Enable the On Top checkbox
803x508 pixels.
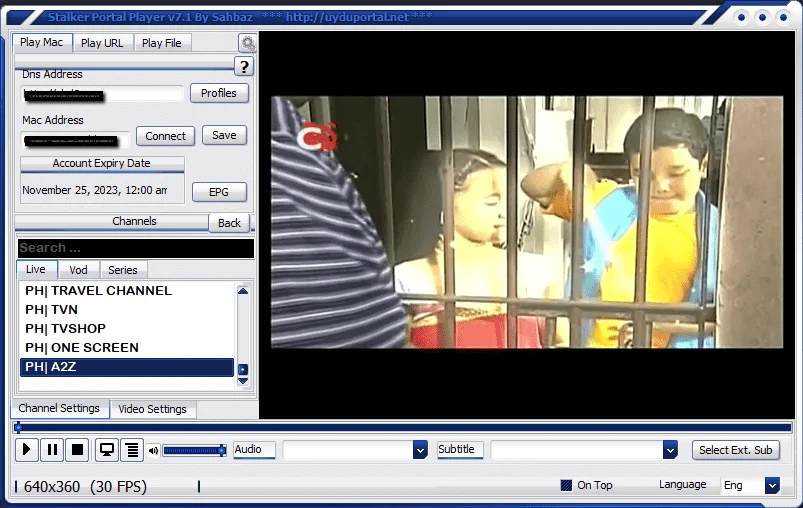pyautogui.click(x=566, y=485)
